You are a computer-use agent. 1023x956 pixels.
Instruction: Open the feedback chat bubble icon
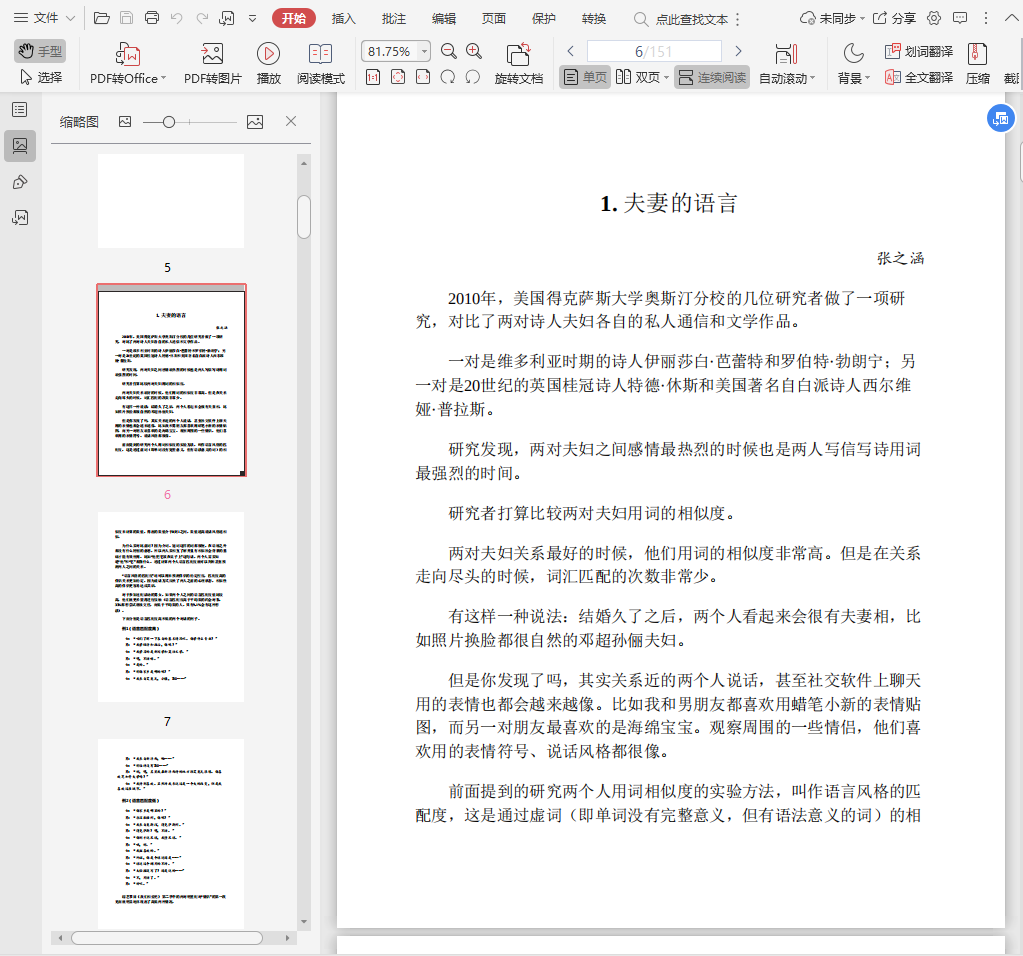pyautogui.click(x=960, y=18)
